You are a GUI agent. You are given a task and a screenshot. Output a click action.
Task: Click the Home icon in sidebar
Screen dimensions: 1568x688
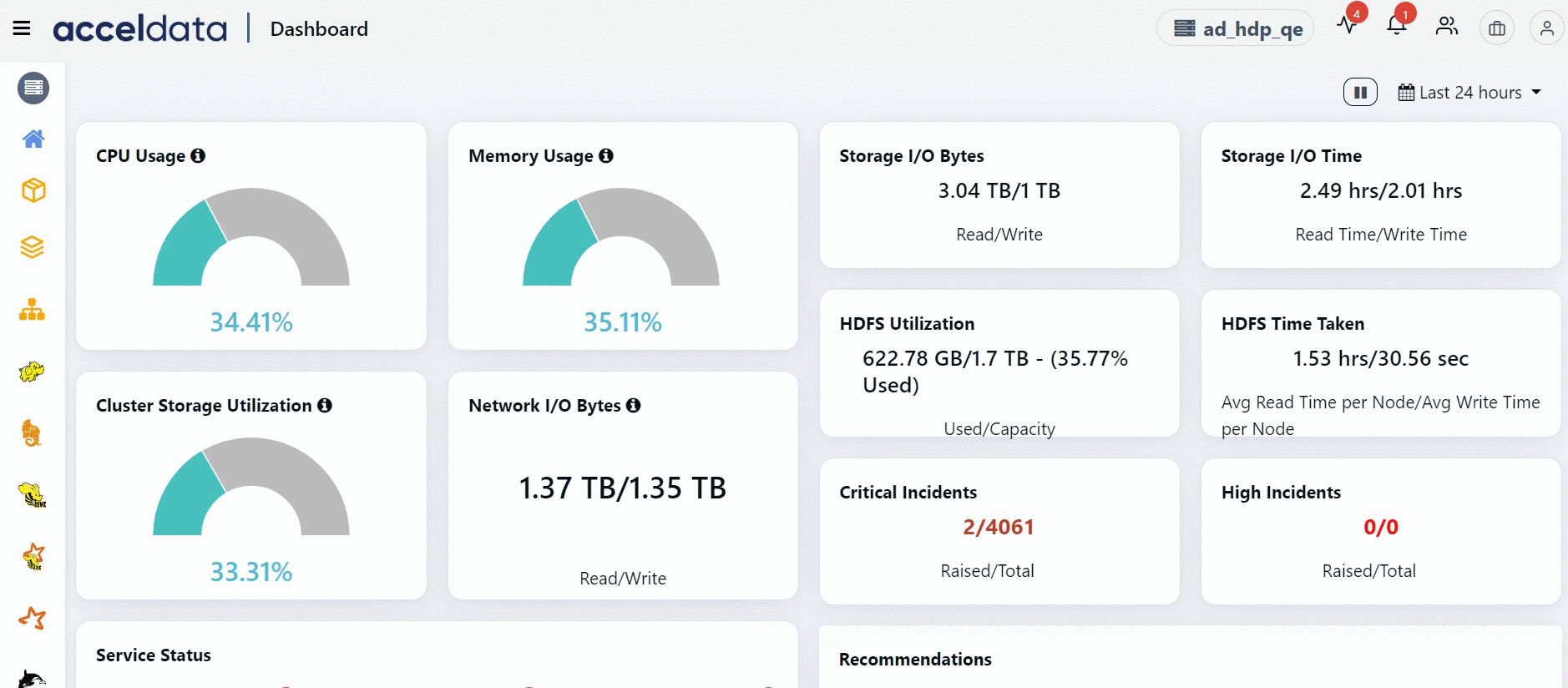(33, 139)
